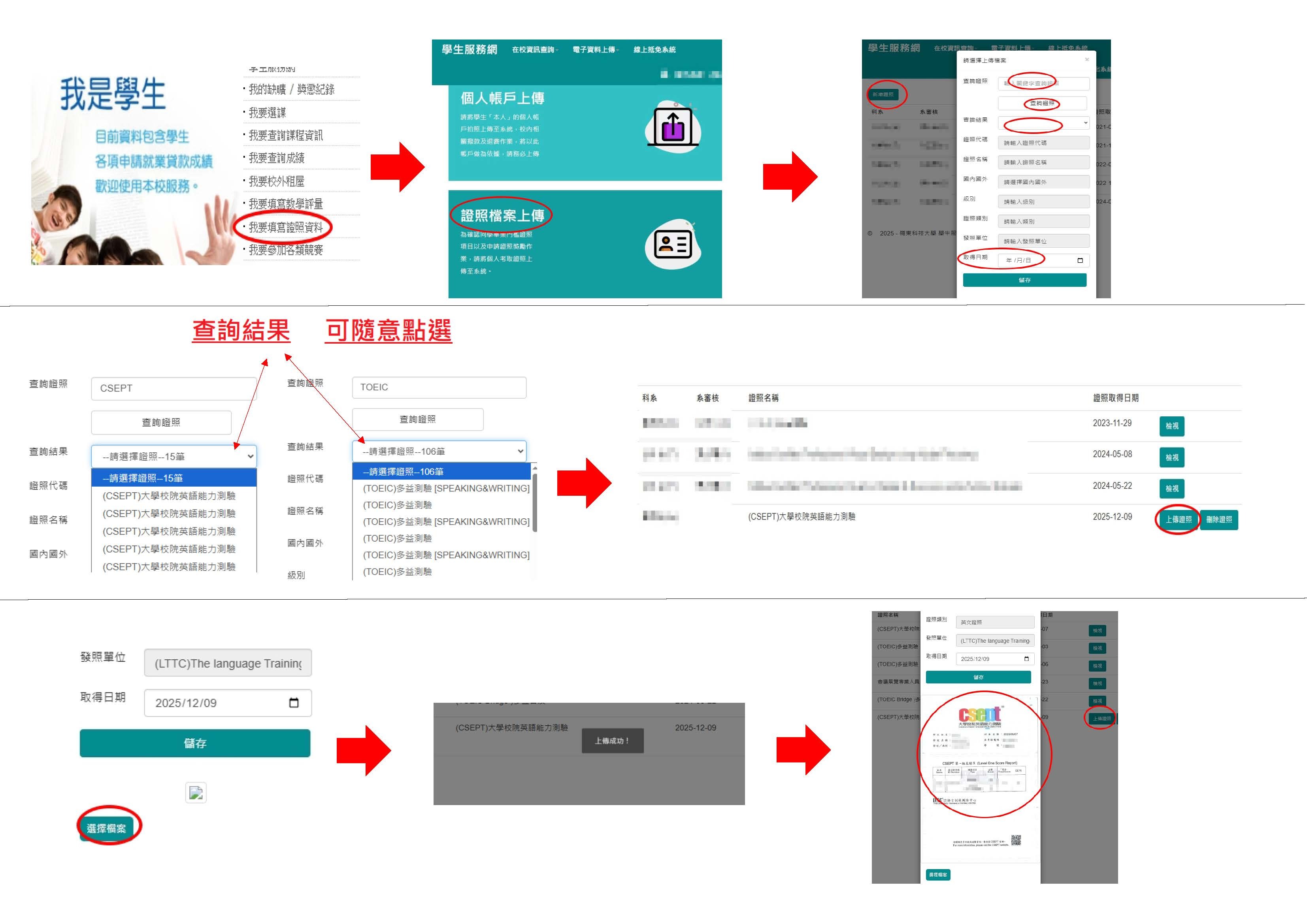Click the 我要填寫證照資料 link

pos(286,228)
